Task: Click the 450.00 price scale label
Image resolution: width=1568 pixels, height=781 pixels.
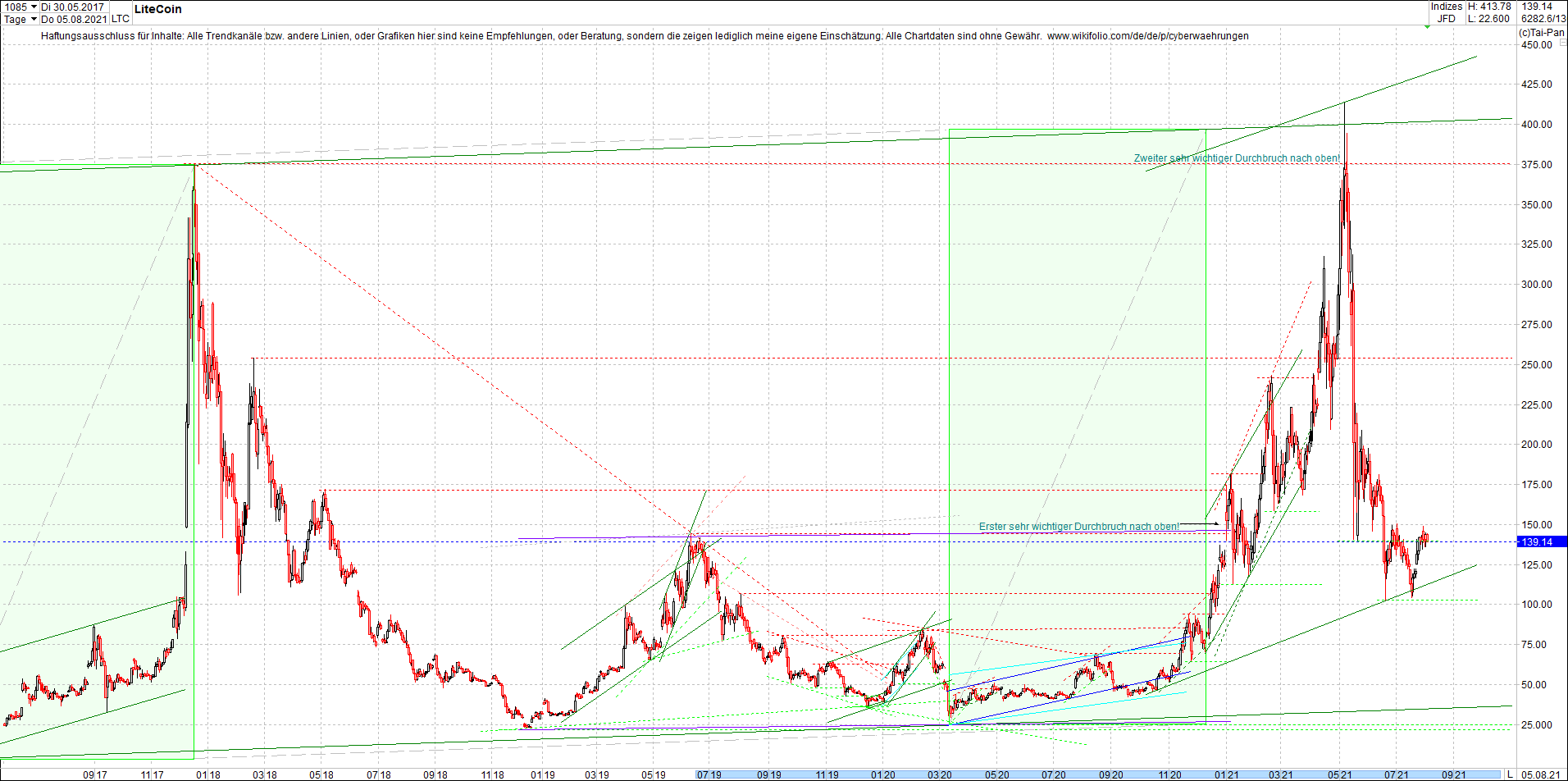Action: pos(1537,45)
